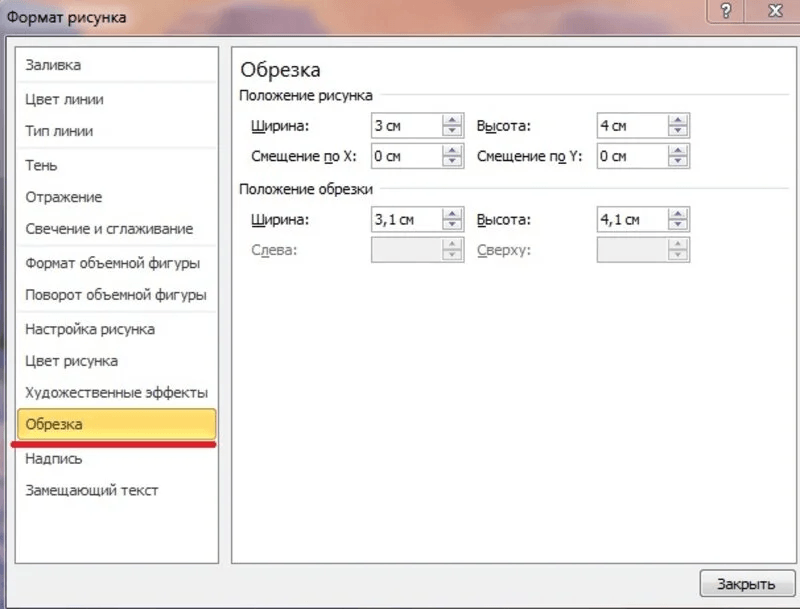Increase crop Ширина with up arrow
The width and height of the screenshot is (800, 609).
click(x=453, y=214)
